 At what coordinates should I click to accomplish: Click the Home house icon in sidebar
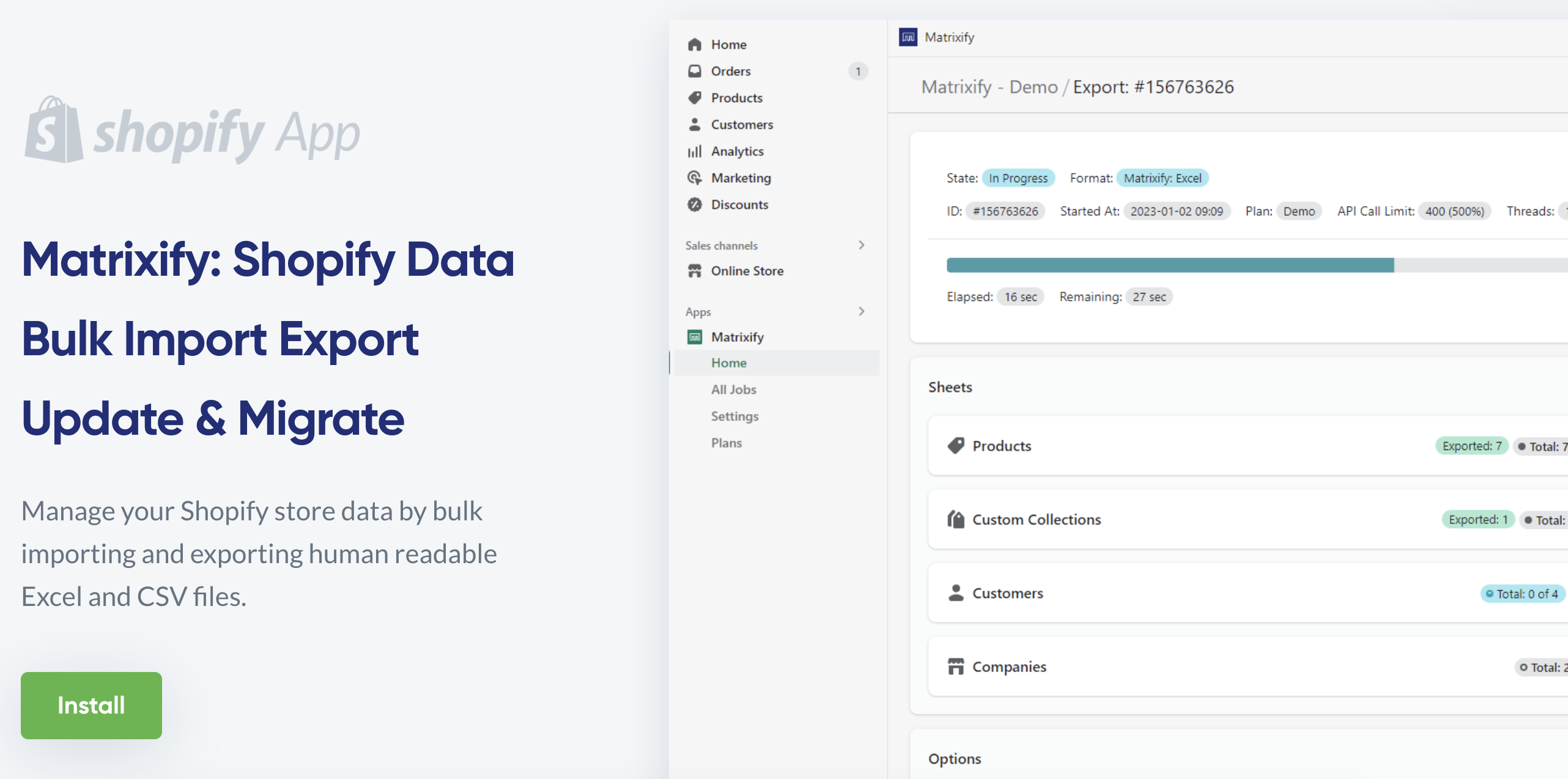[x=694, y=45]
